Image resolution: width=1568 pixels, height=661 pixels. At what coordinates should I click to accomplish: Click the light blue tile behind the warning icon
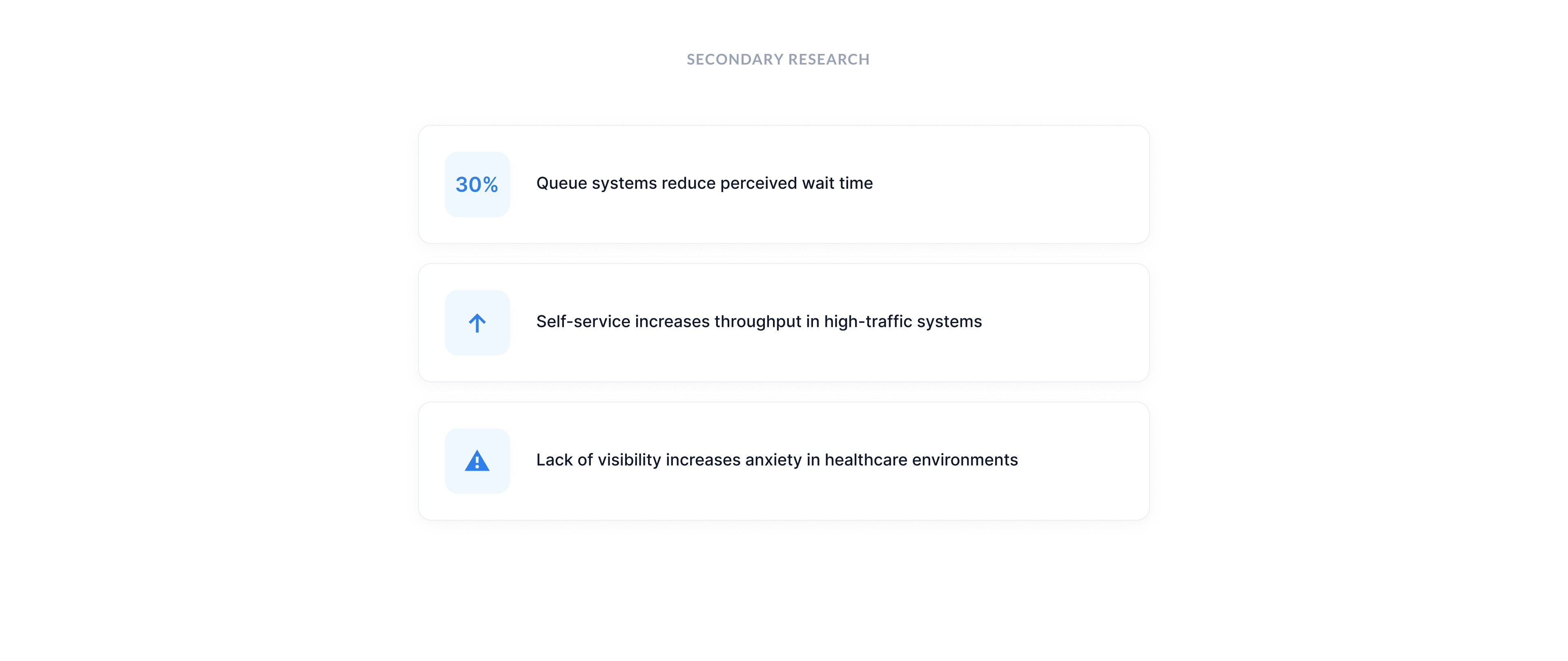tap(477, 461)
